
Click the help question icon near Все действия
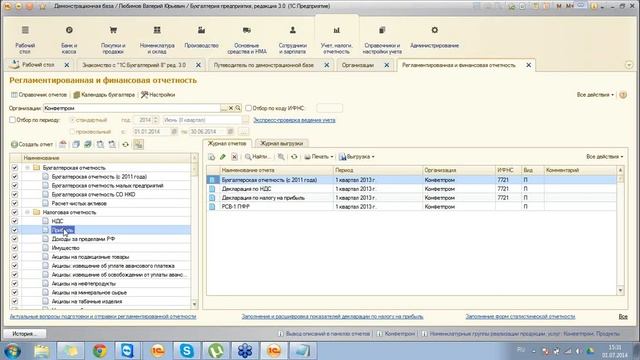coord(623,95)
